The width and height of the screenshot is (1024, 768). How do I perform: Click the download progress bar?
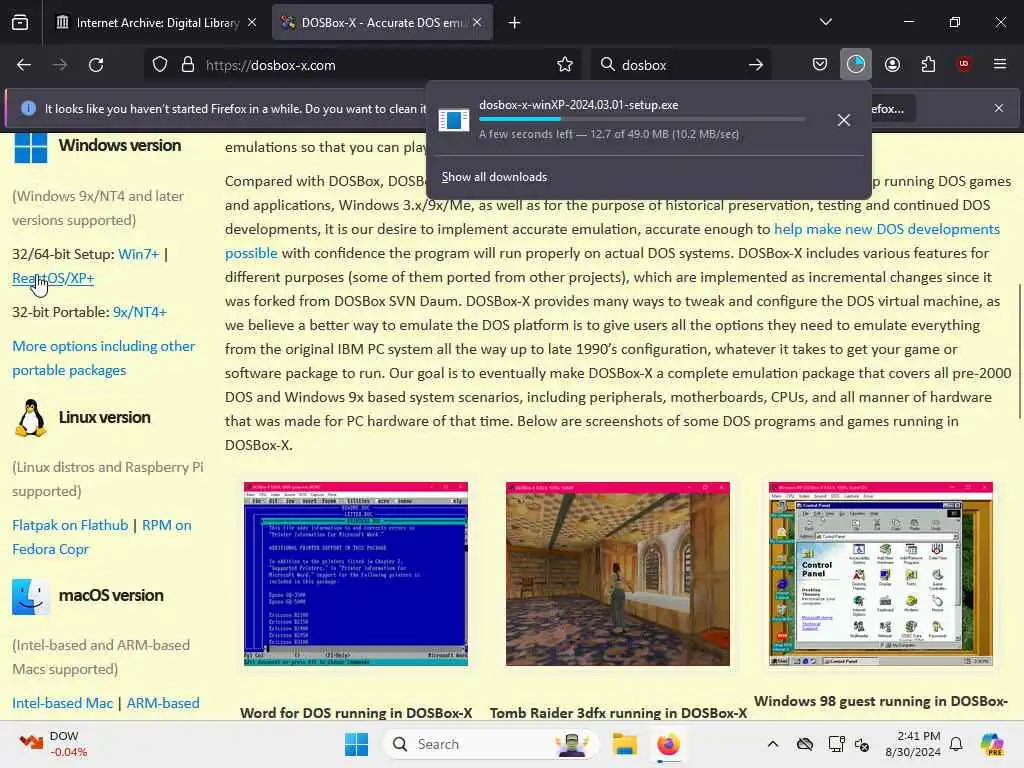pos(642,119)
